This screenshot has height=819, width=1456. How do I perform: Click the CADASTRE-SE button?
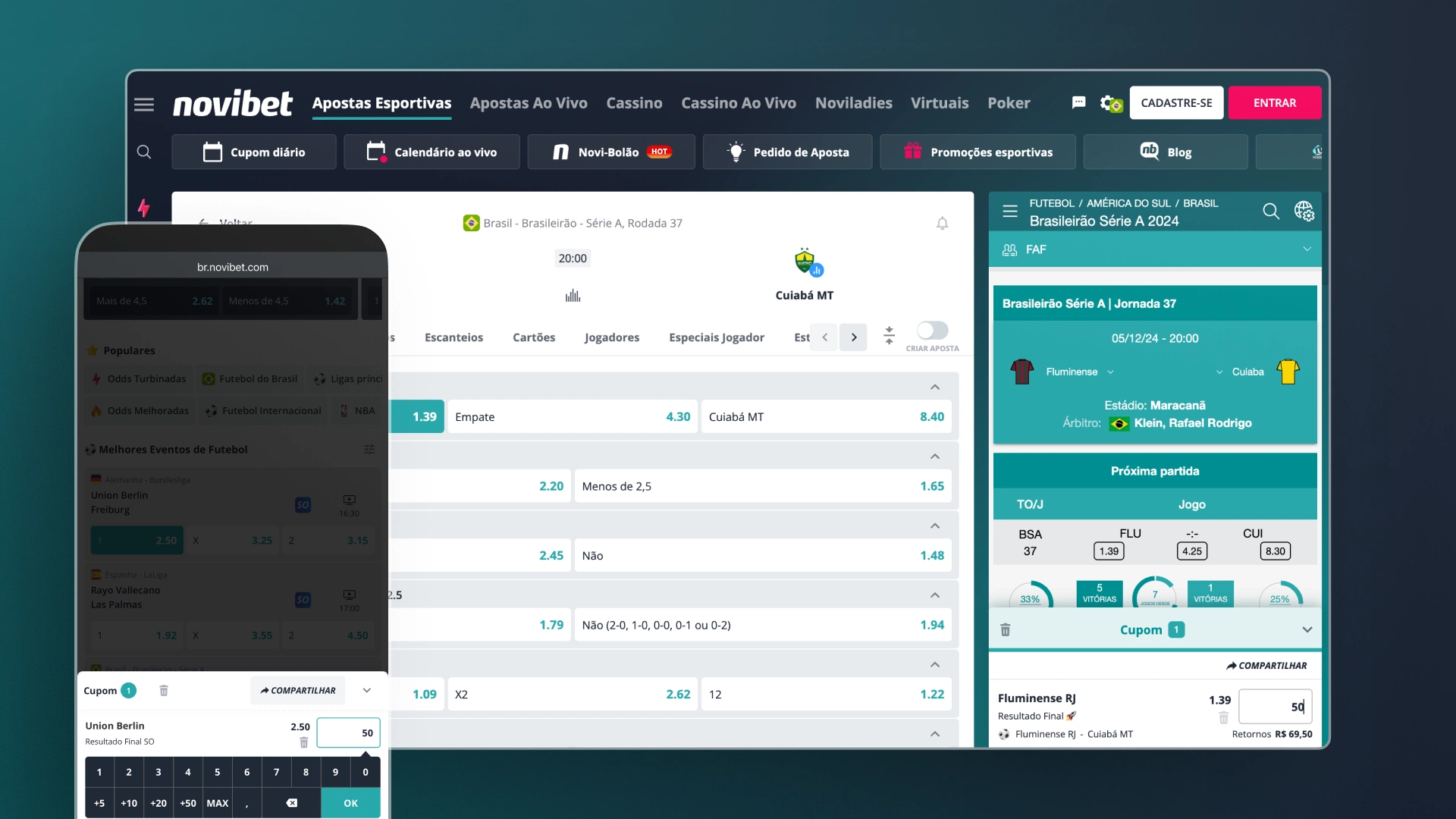[1176, 103]
